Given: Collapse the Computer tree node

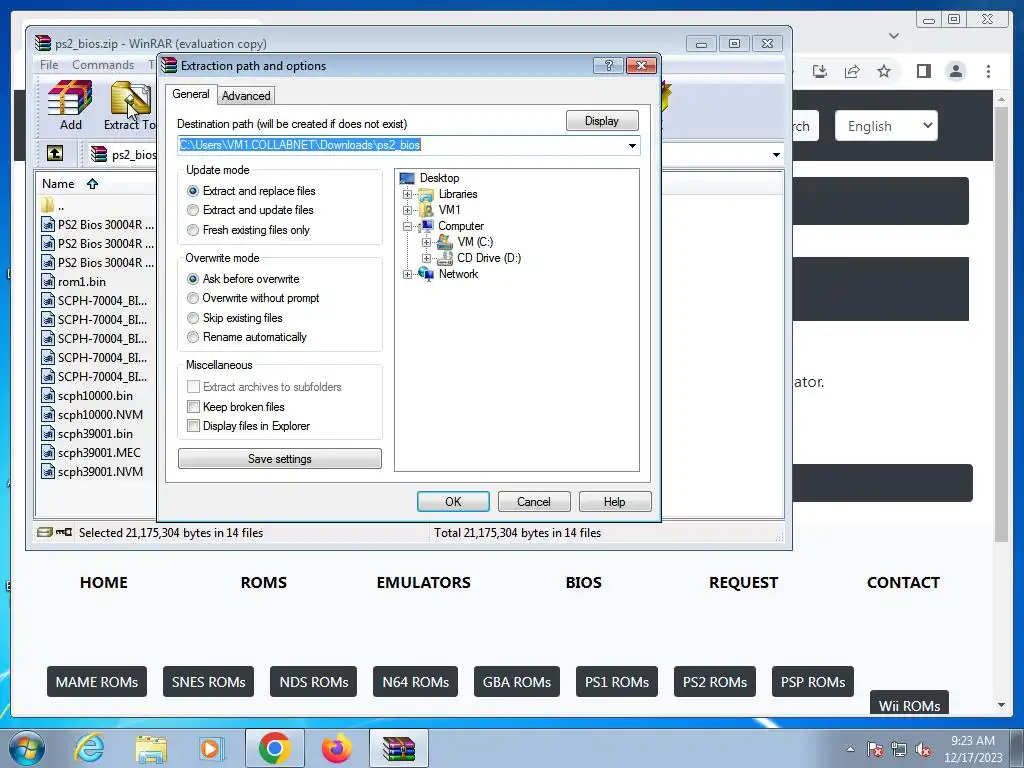Looking at the screenshot, I should [408, 226].
